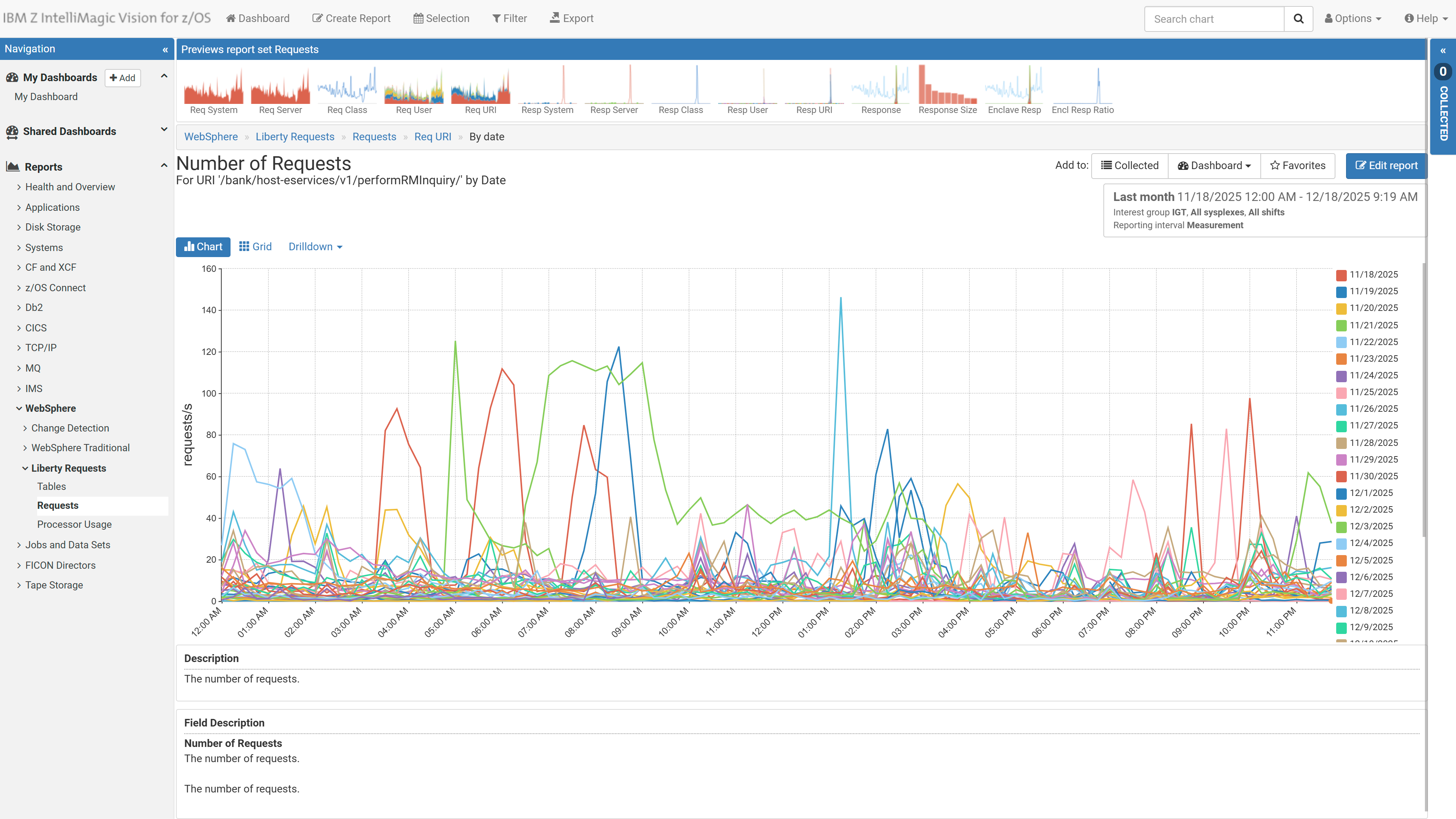Viewport: 1456px width, 819px height.
Task: Open the Req User preview thumbnail
Action: [414, 91]
